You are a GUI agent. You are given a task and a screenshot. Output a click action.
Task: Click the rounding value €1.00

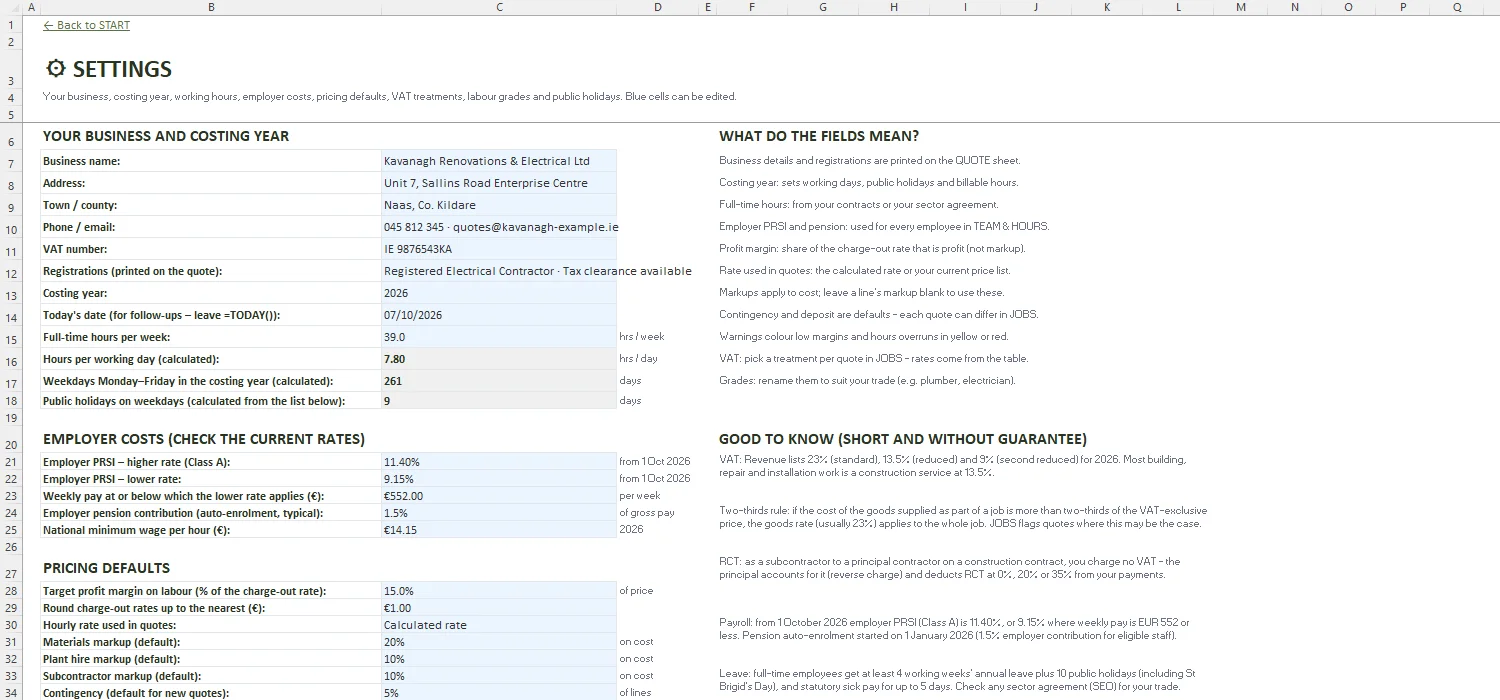(x=499, y=608)
